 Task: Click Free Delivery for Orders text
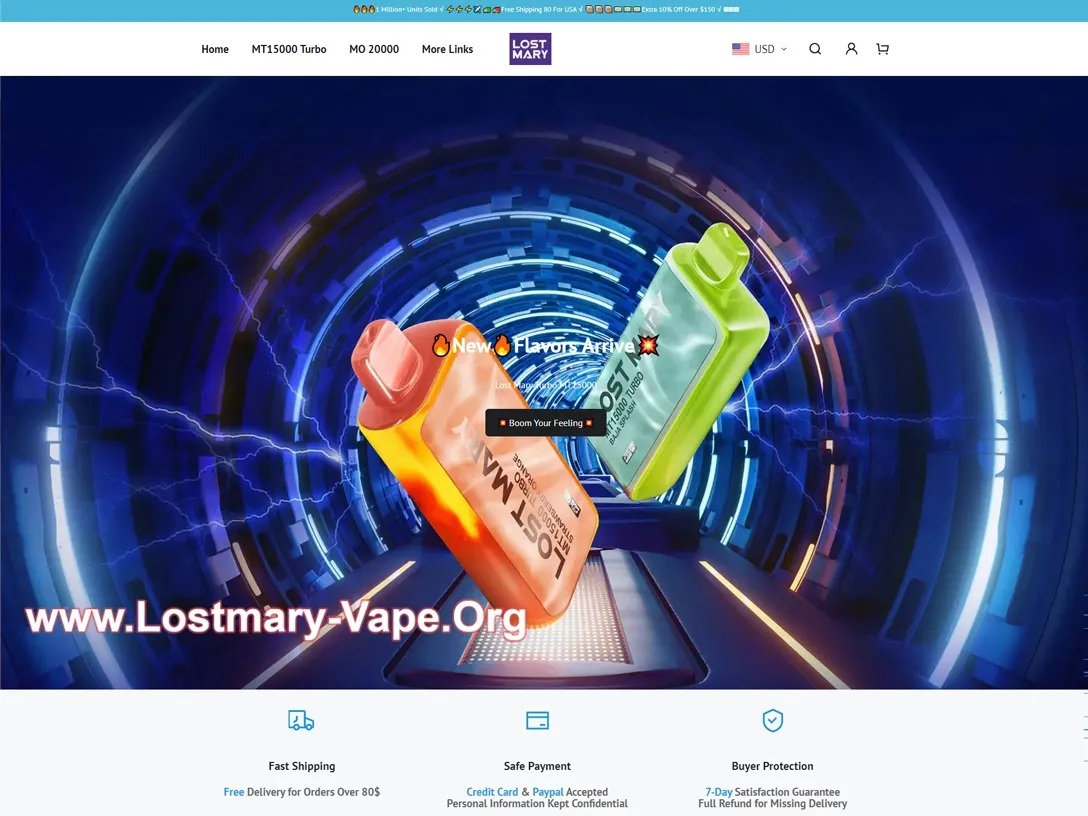(302, 792)
